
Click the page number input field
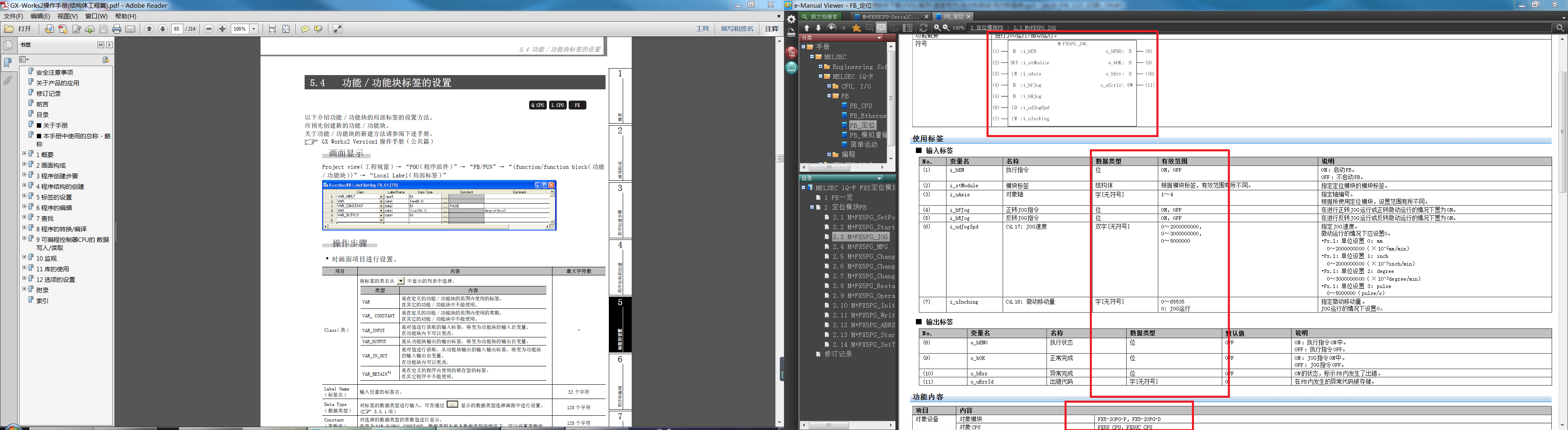click(177, 29)
